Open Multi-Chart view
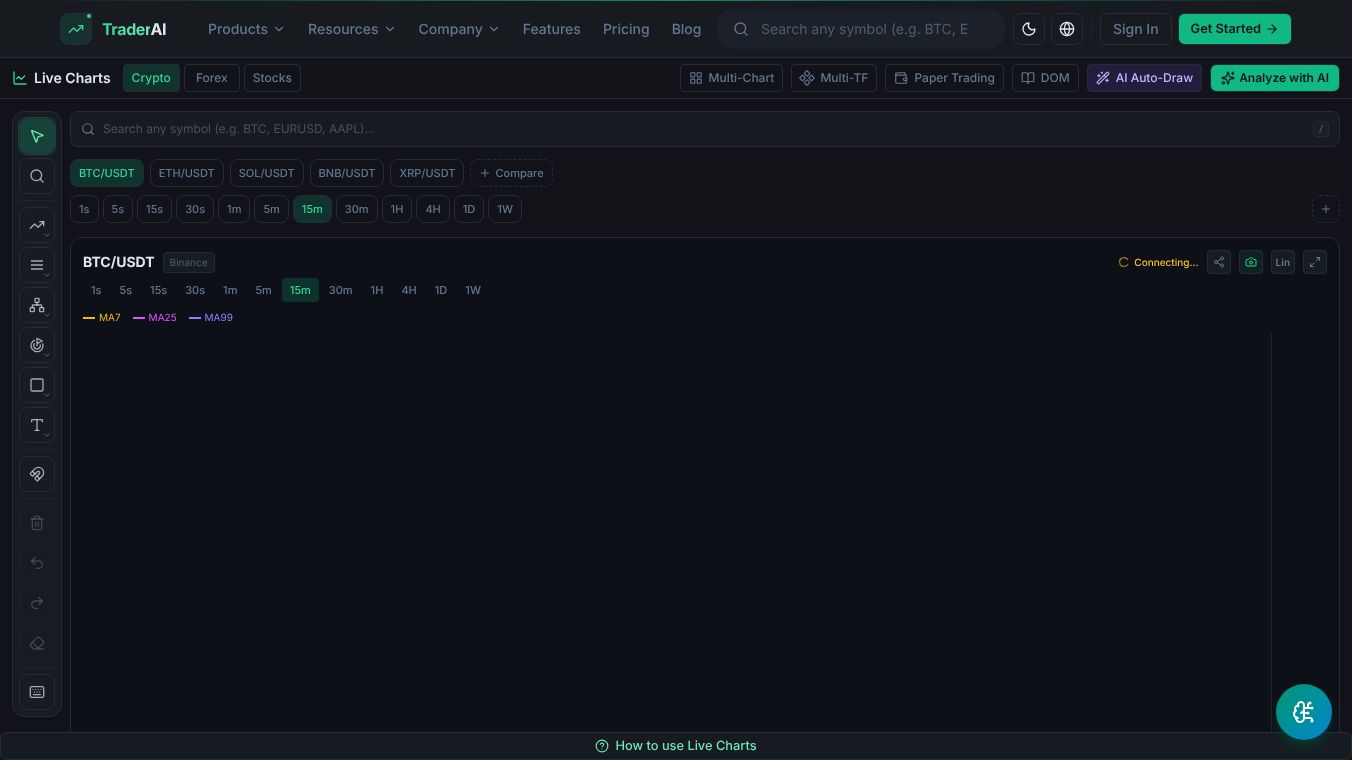Image resolution: width=1352 pixels, height=760 pixels. click(732, 78)
